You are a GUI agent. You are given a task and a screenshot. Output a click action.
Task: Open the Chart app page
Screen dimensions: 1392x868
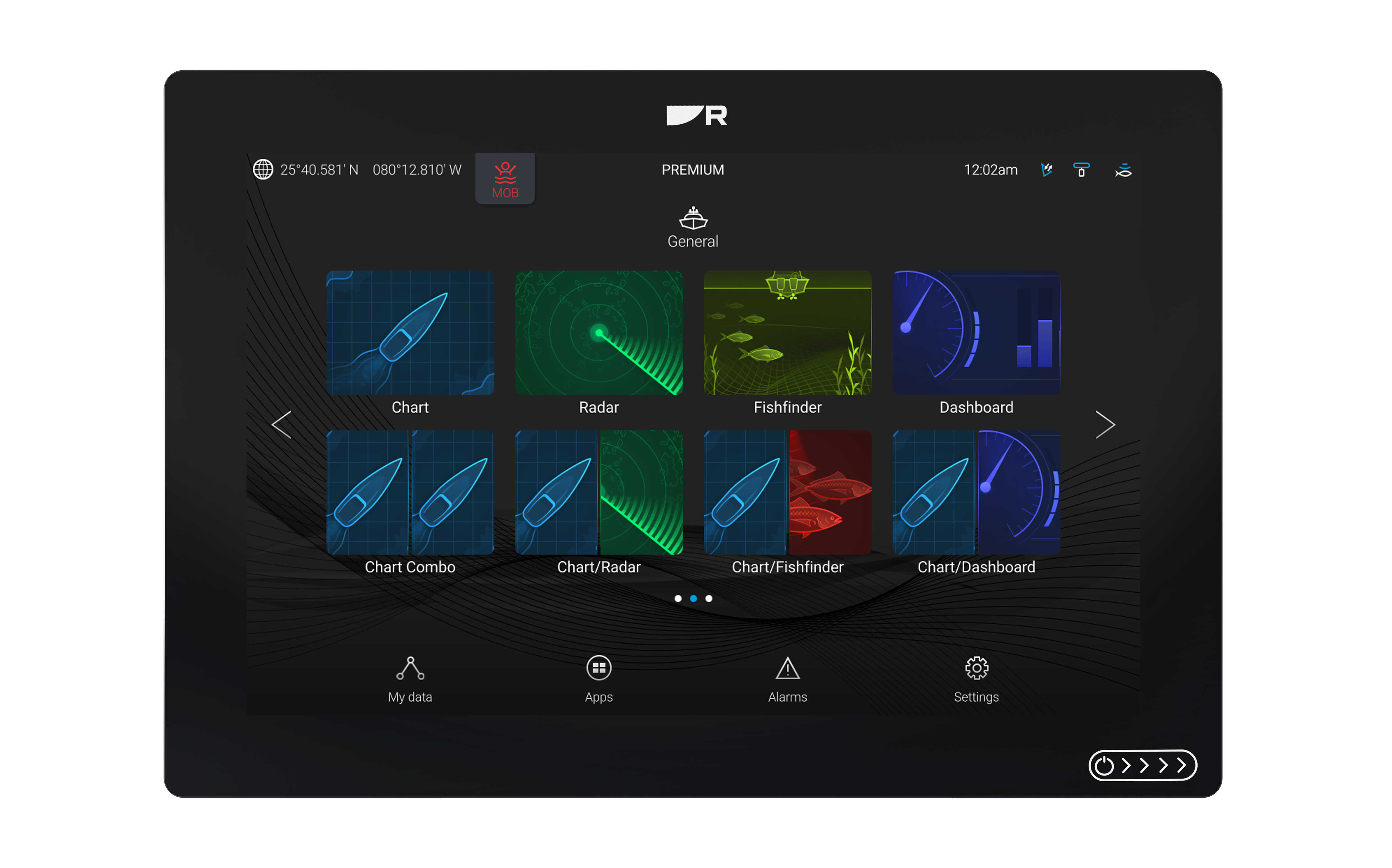click(x=410, y=333)
